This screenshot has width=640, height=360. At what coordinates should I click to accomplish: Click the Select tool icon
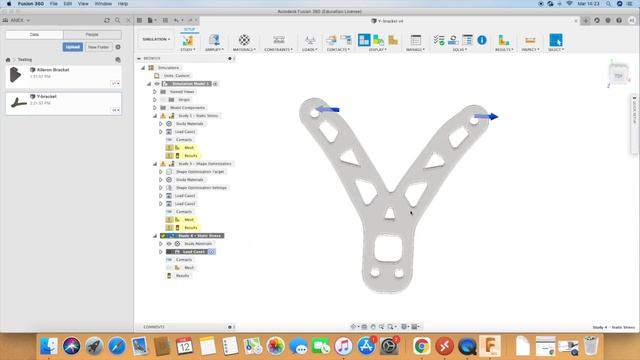pos(556,40)
